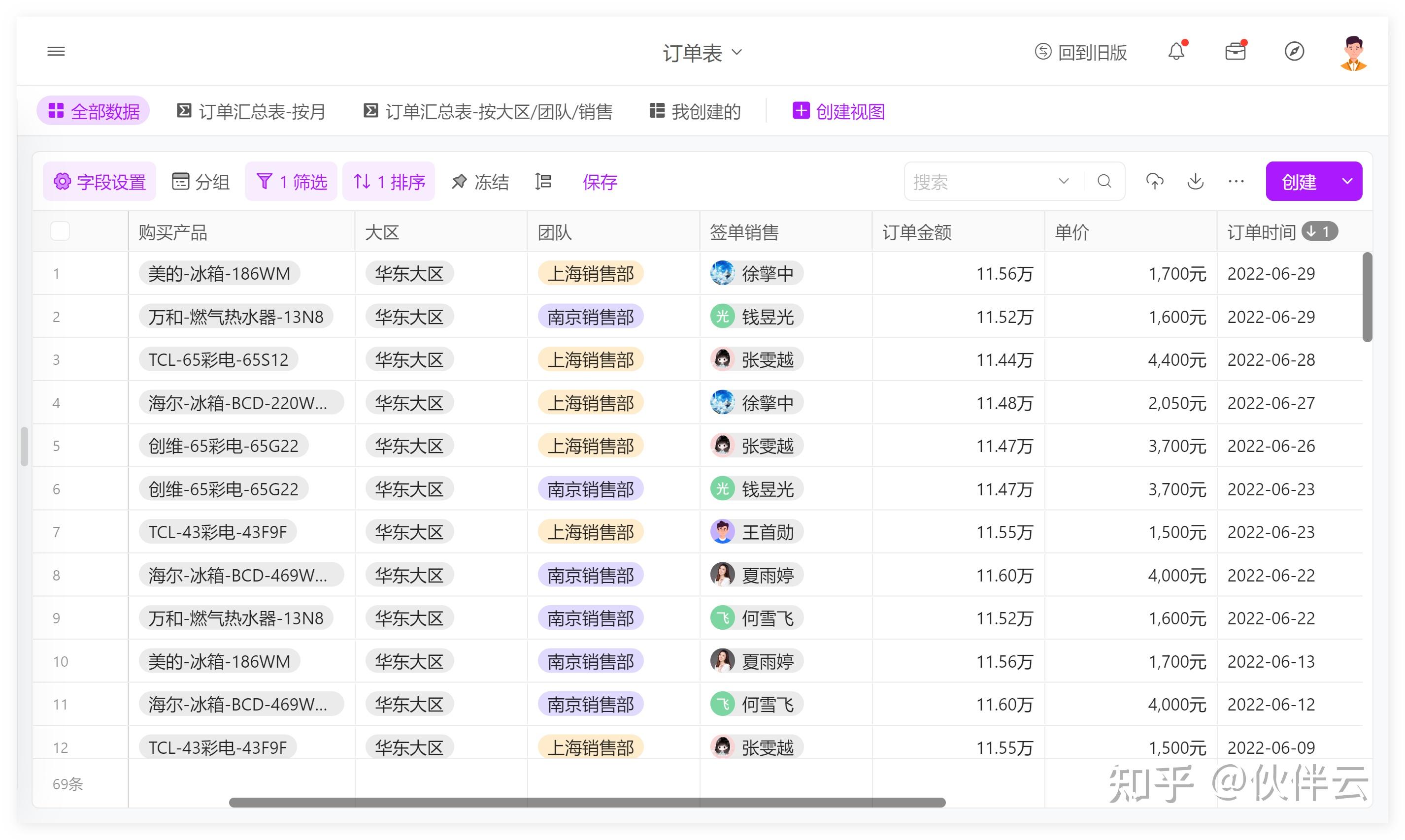The width and height of the screenshot is (1405, 840).
Task: Click the download export icon
Action: click(1196, 181)
